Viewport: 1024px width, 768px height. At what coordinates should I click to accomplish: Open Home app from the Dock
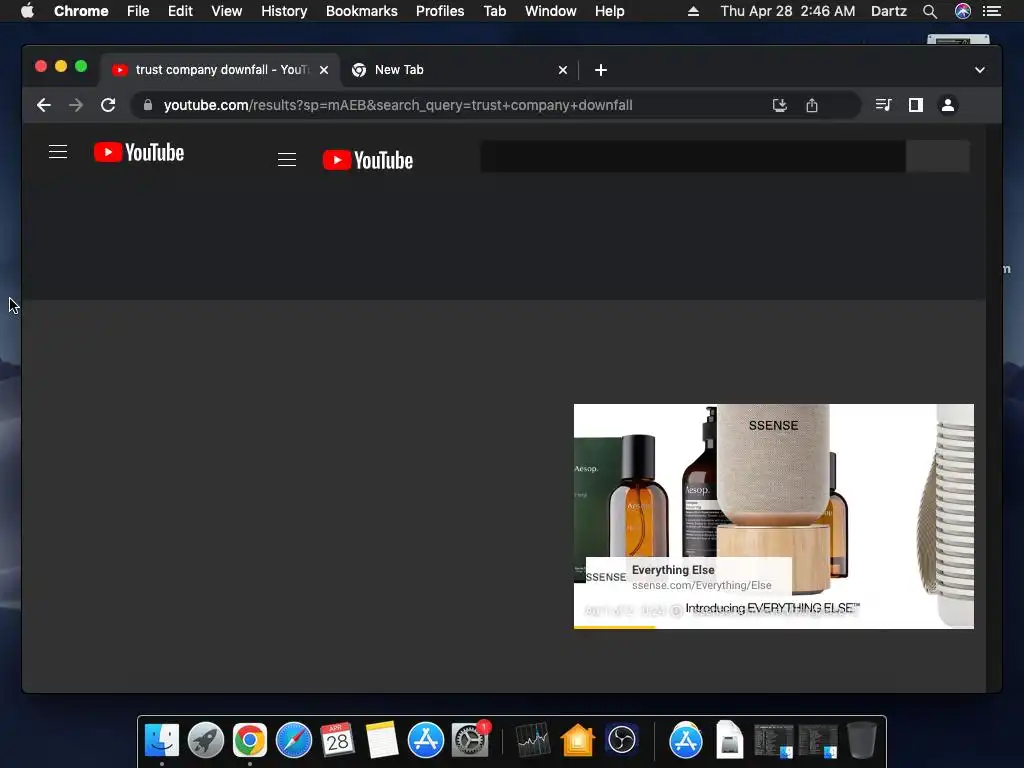pyautogui.click(x=577, y=740)
